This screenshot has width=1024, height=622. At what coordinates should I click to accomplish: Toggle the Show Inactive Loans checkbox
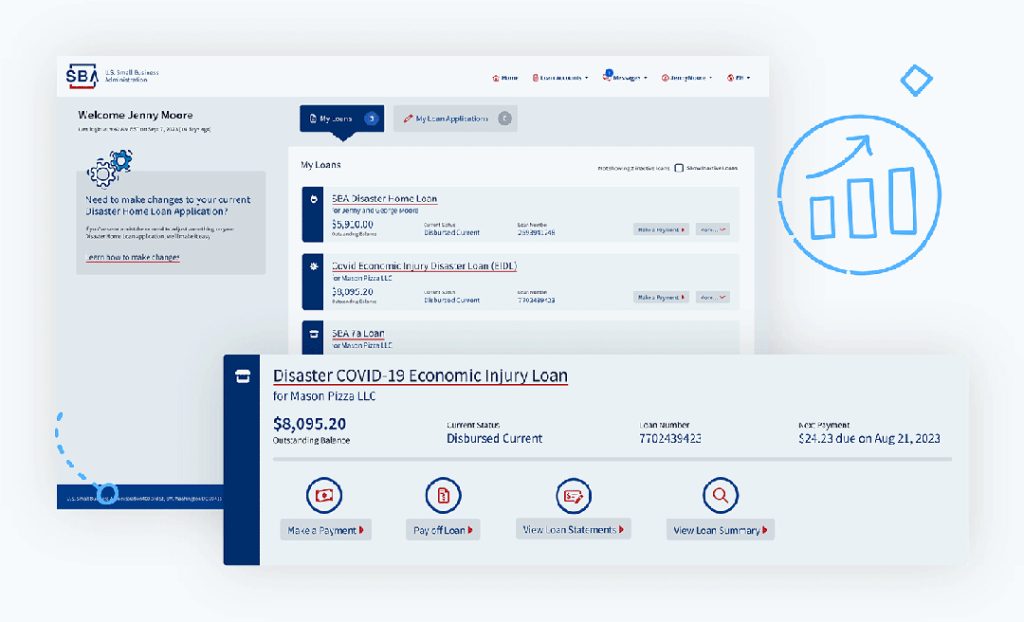point(679,168)
